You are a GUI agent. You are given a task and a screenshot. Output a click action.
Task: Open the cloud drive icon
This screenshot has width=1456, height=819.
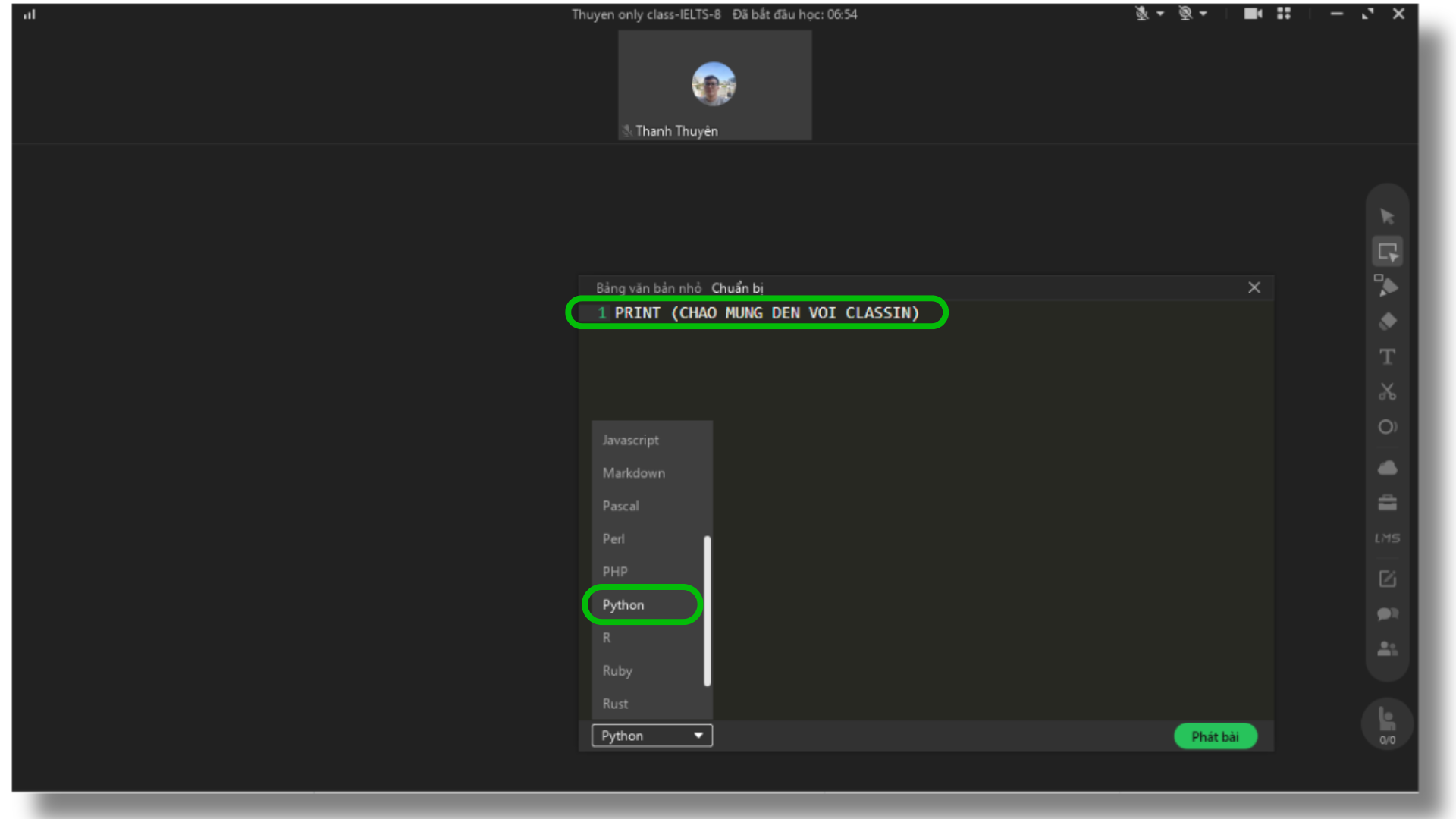pyautogui.click(x=1387, y=468)
